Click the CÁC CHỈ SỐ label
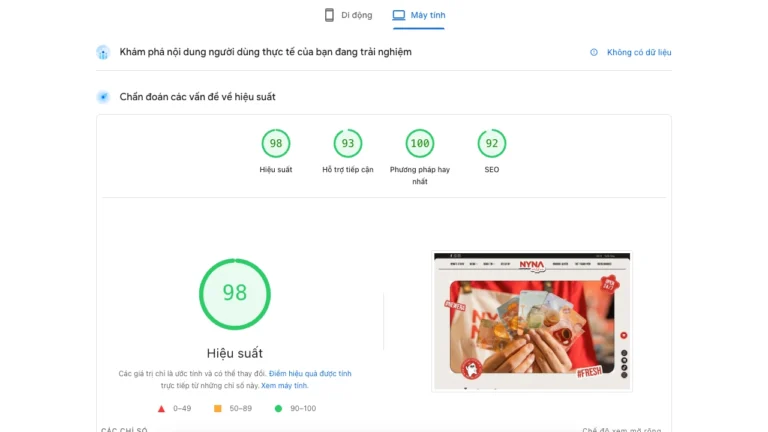This screenshot has height=432, width=768. [x=124, y=430]
